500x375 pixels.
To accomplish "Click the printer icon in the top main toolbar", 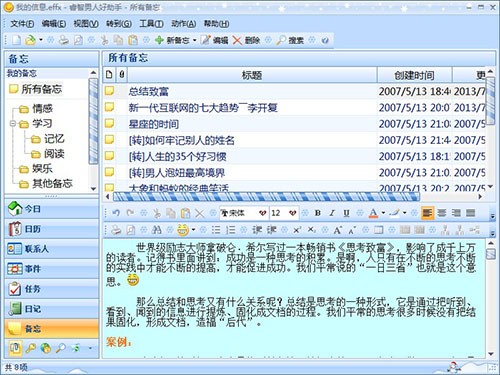I will (63, 40).
